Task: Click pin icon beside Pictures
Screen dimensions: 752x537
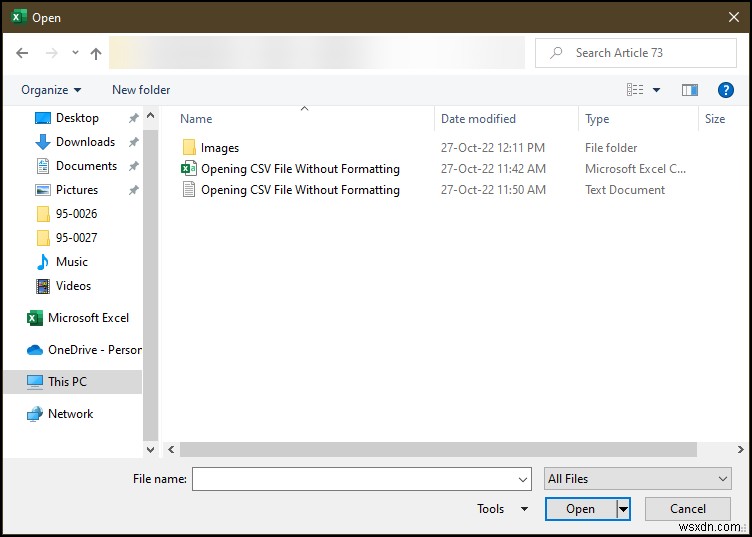Action: (133, 190)
